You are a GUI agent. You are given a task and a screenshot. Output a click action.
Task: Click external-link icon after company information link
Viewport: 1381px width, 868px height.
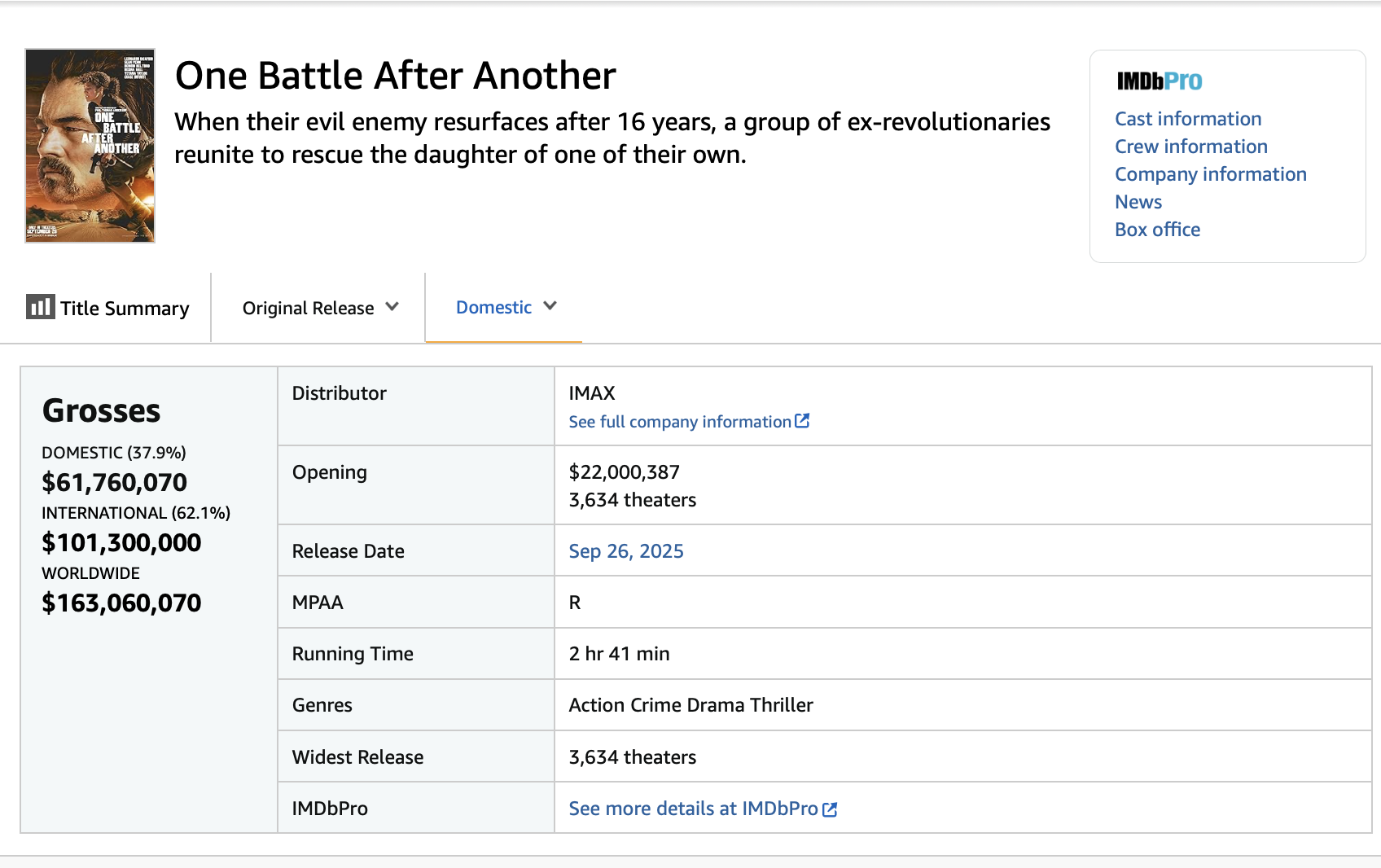pyautogui.click(x=802, y=421)
